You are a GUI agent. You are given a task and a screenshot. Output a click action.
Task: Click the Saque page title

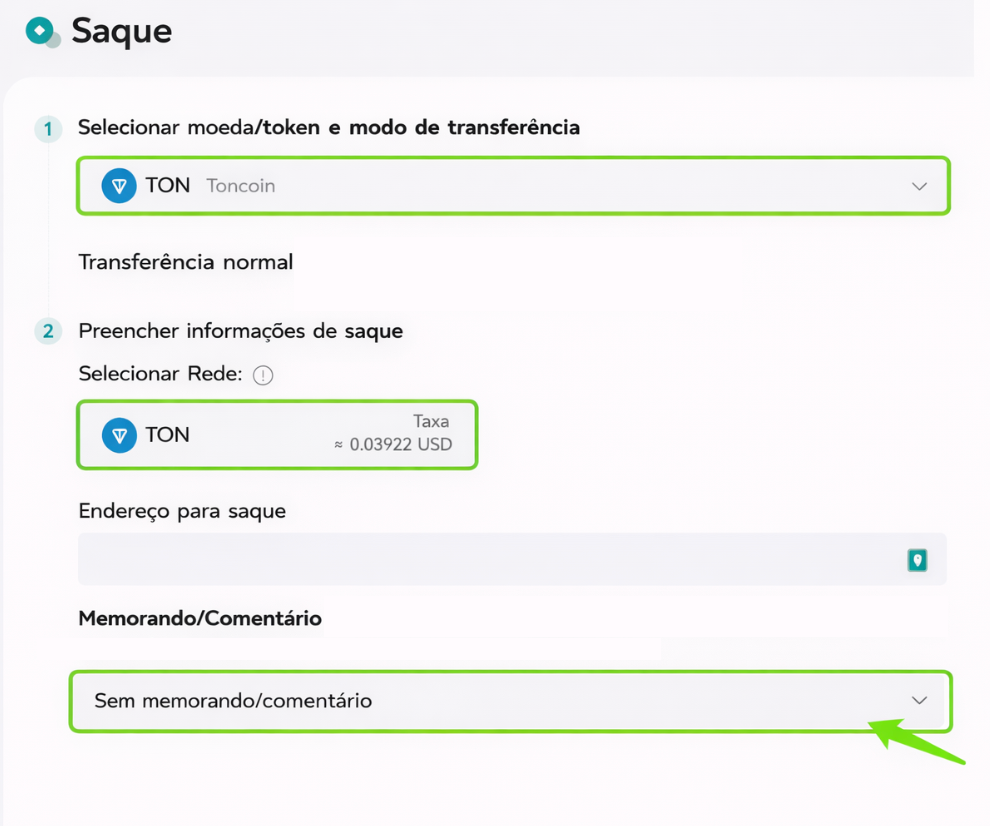121,31
